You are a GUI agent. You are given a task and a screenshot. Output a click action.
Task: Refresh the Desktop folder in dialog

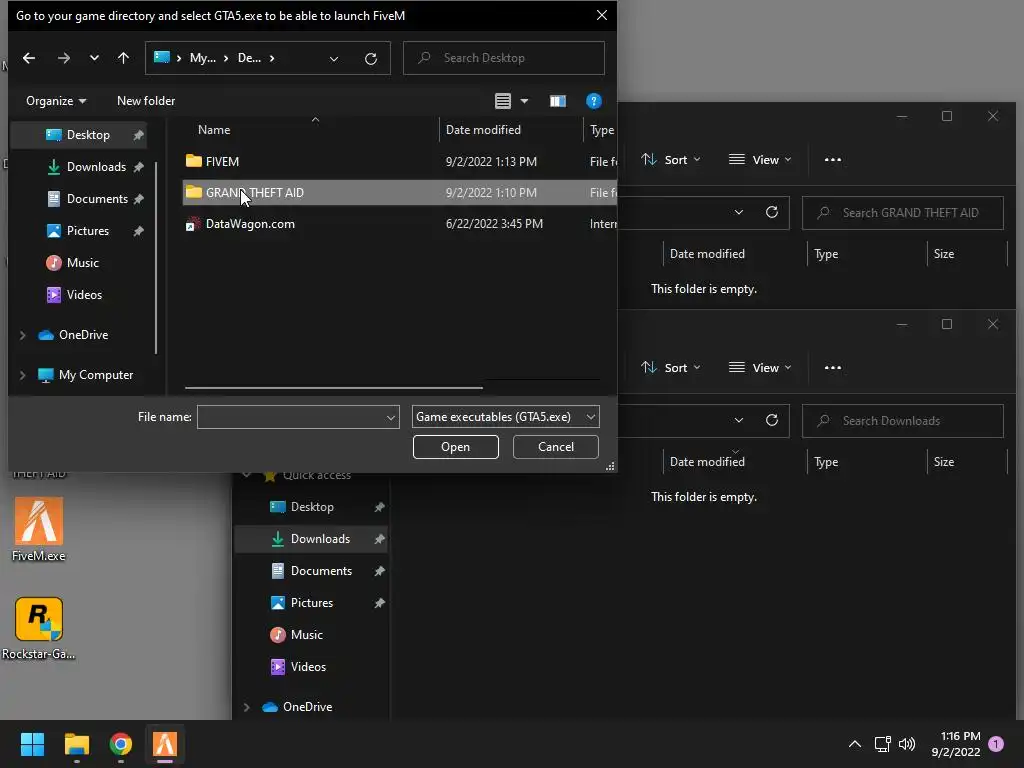click(x=371, y=59)
